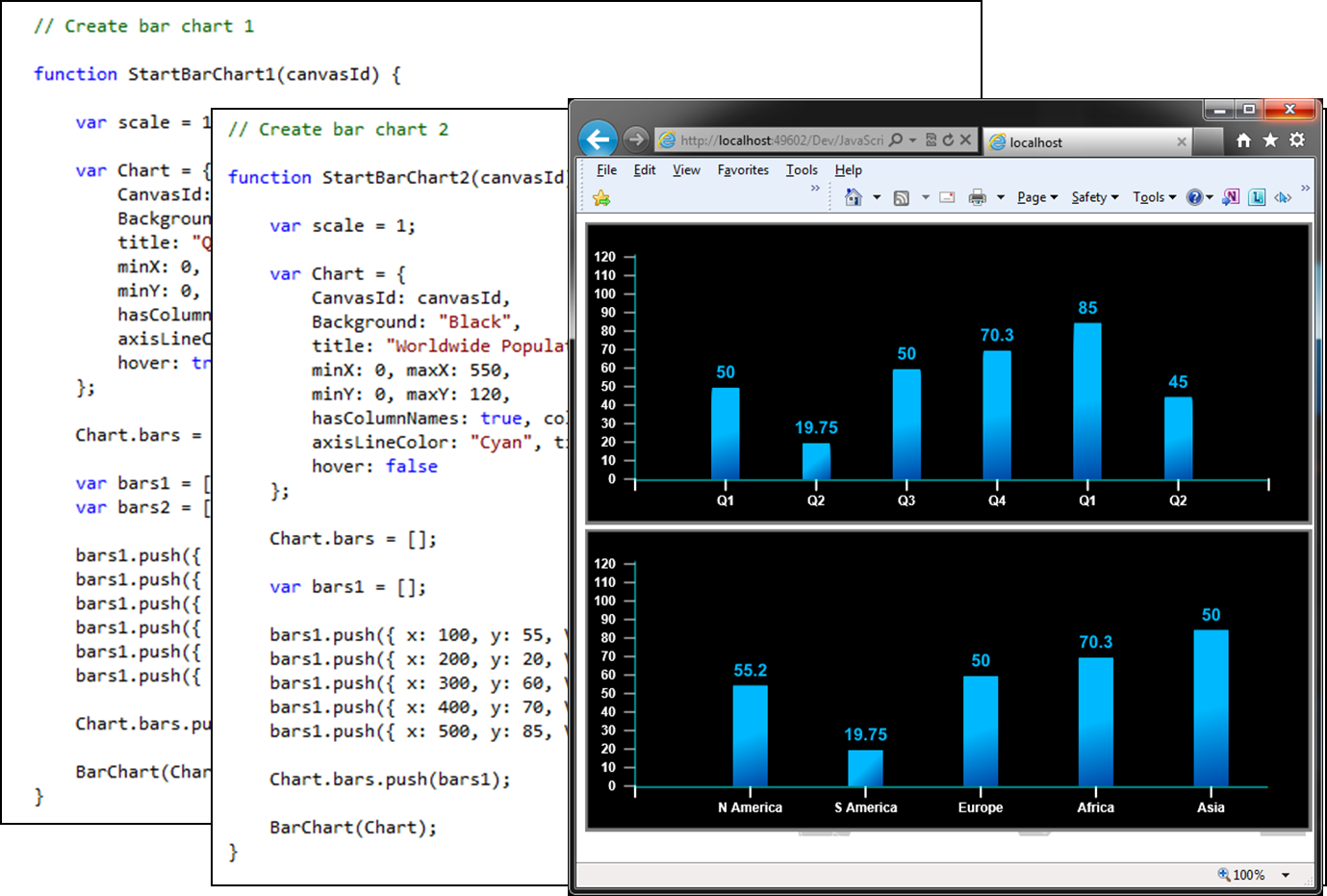Click the blue Help question mark icon
This screenshot has height=896, width=1327.
tap(1194, 197)
